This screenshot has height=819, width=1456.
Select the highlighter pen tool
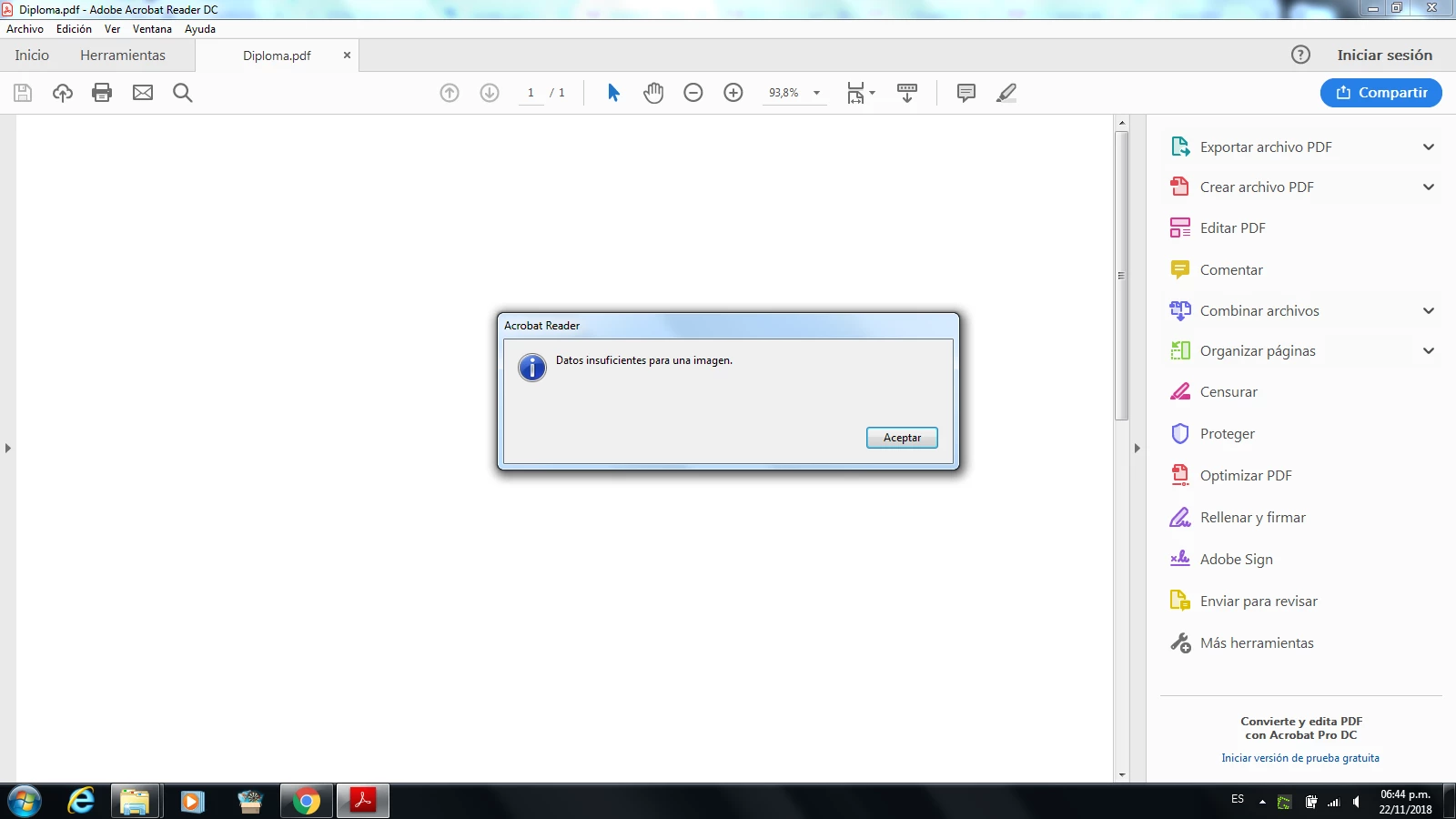tap(1006, 93)
